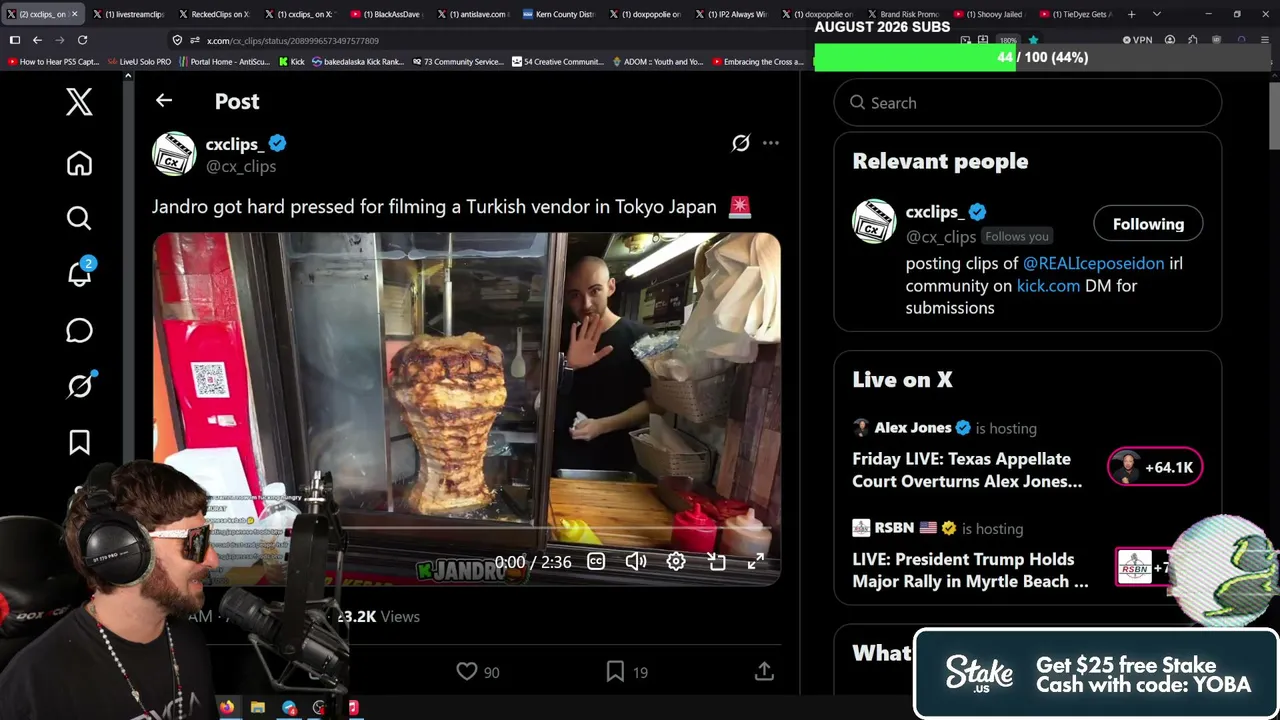Click the X Search field
This screenshot has height=720, width=1280.
1027,103
